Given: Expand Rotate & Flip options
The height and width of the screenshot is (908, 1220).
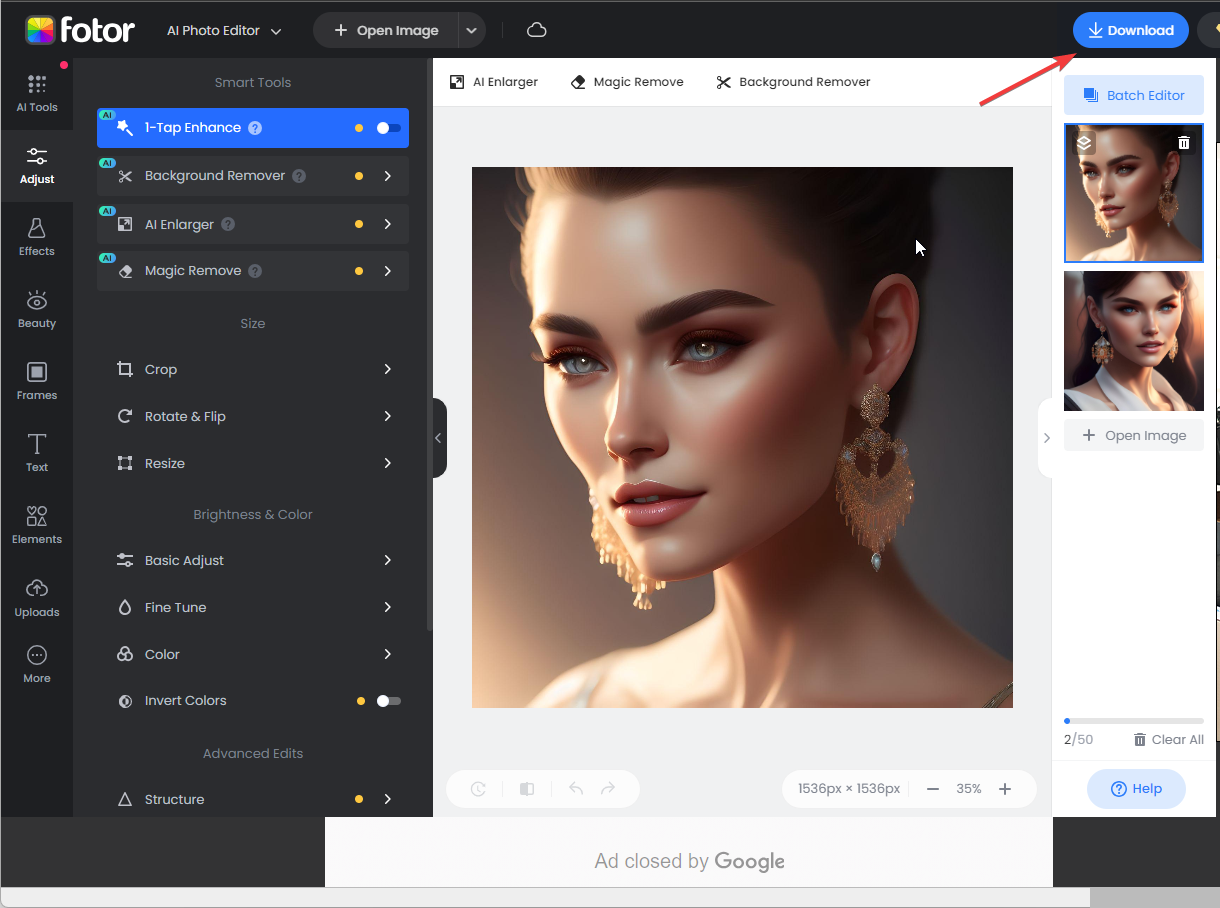Looking at the screenshot, I should coord(253,417).
